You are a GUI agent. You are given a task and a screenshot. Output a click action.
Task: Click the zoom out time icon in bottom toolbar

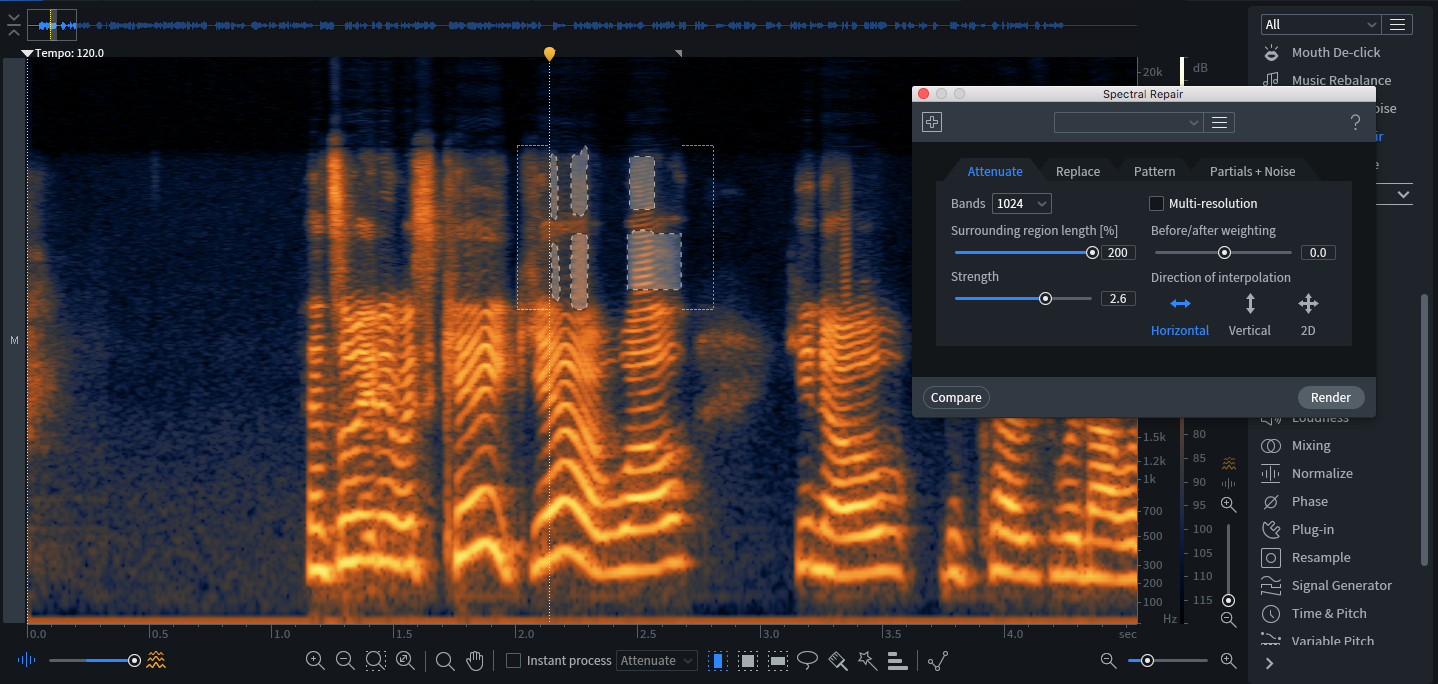pos(345,660)
